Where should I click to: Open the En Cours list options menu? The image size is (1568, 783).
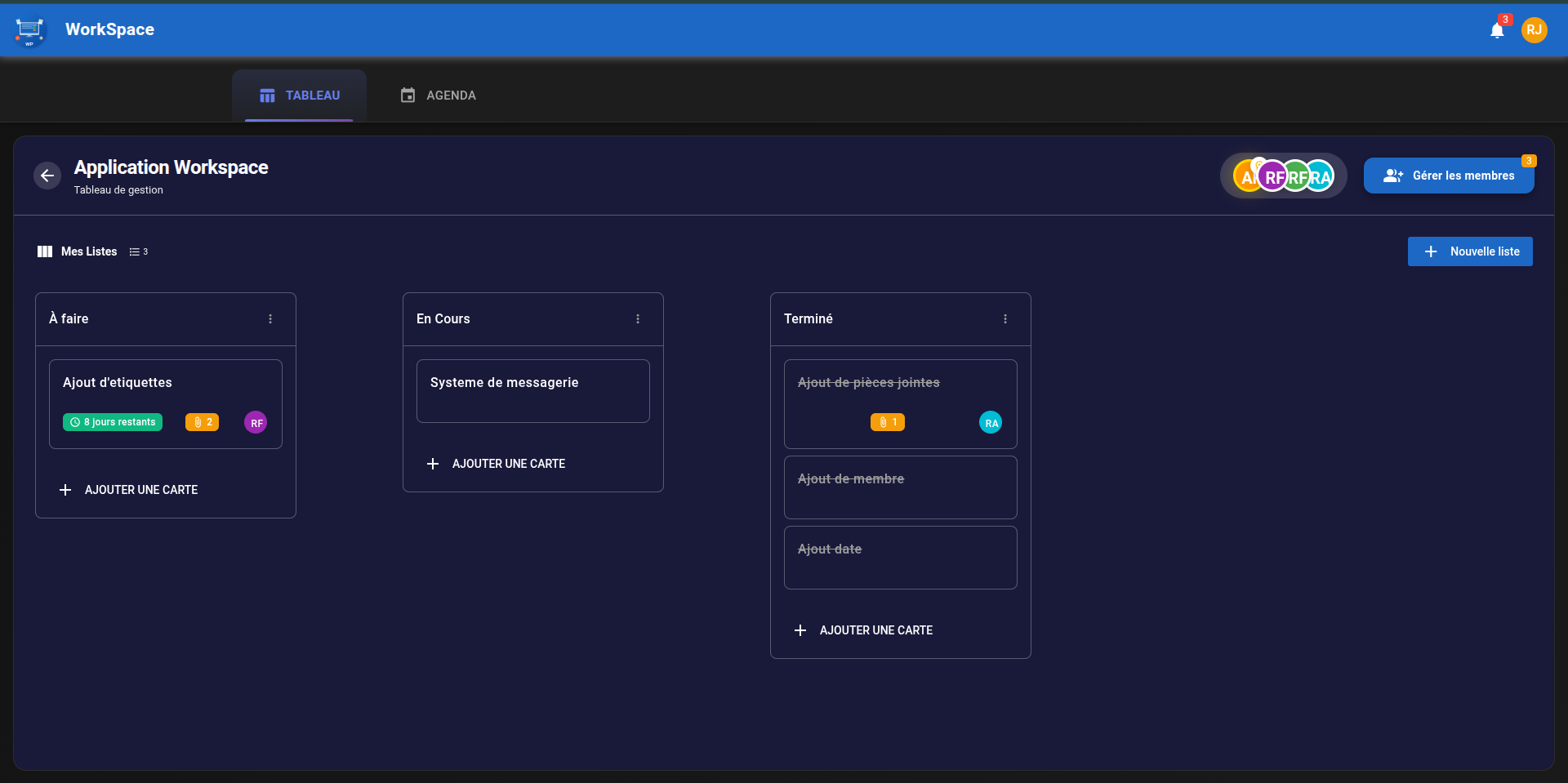click(x=638, y=319)
